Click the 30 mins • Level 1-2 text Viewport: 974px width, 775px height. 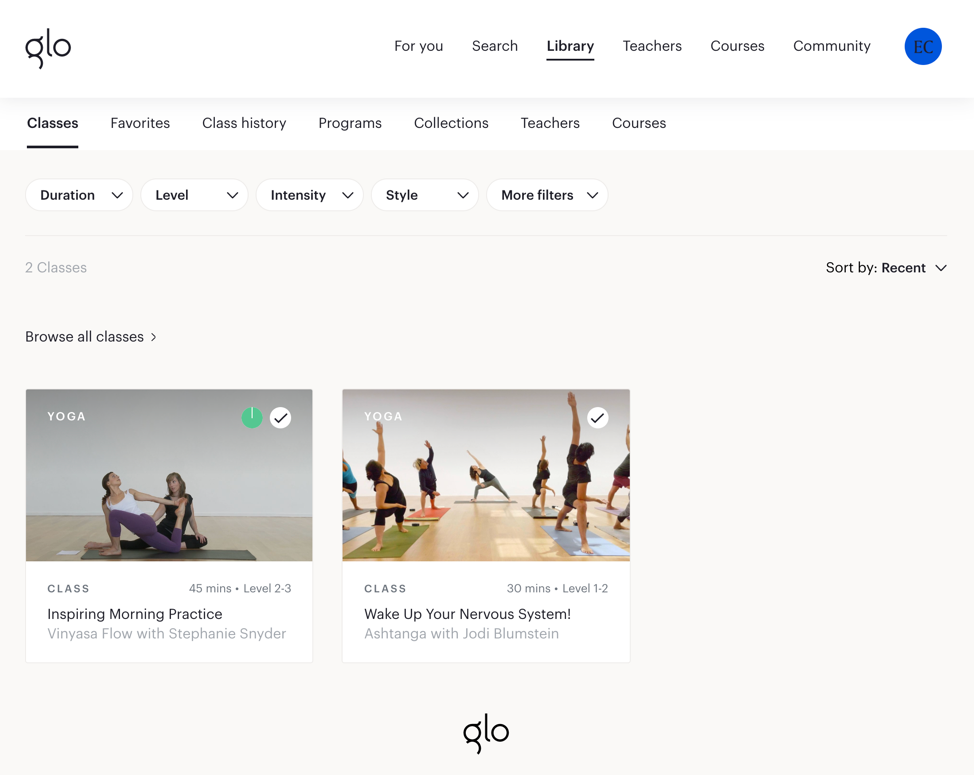pos(557,588)
